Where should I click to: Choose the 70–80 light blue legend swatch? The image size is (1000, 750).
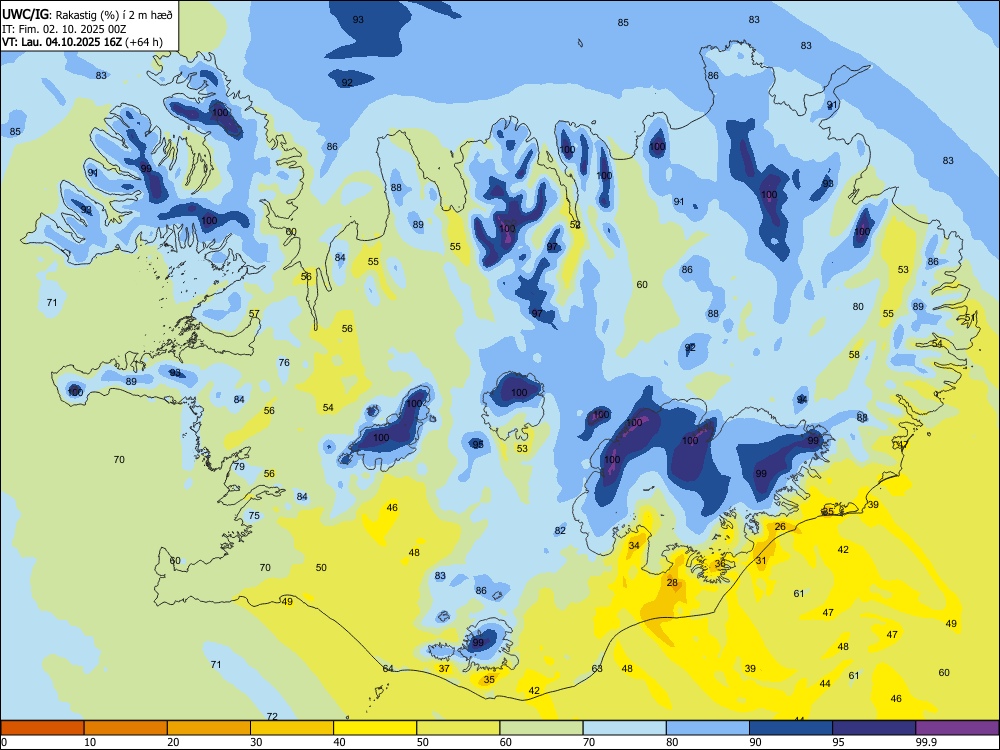[x=624, y=728]
